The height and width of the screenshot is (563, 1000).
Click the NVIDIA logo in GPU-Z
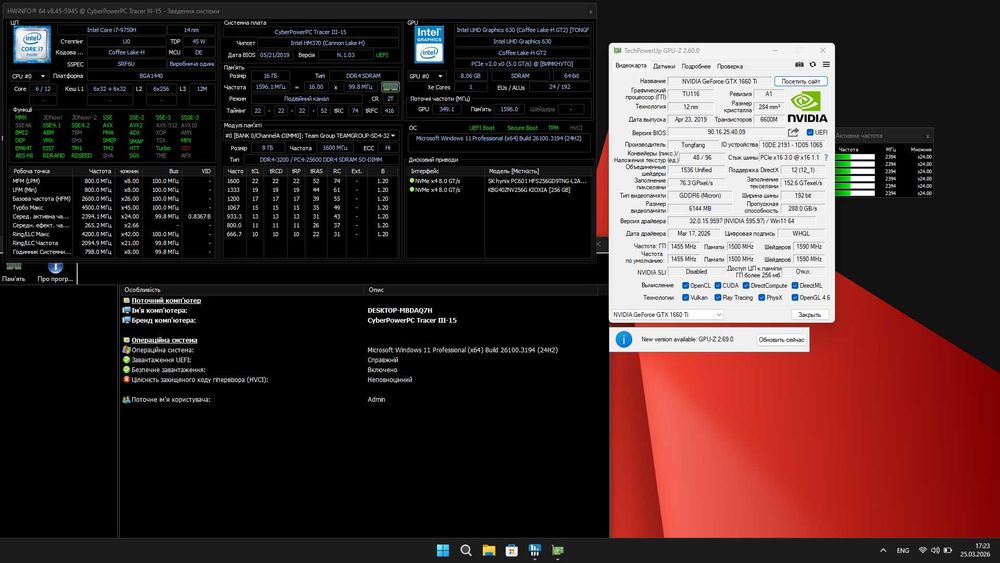(807, 107)
